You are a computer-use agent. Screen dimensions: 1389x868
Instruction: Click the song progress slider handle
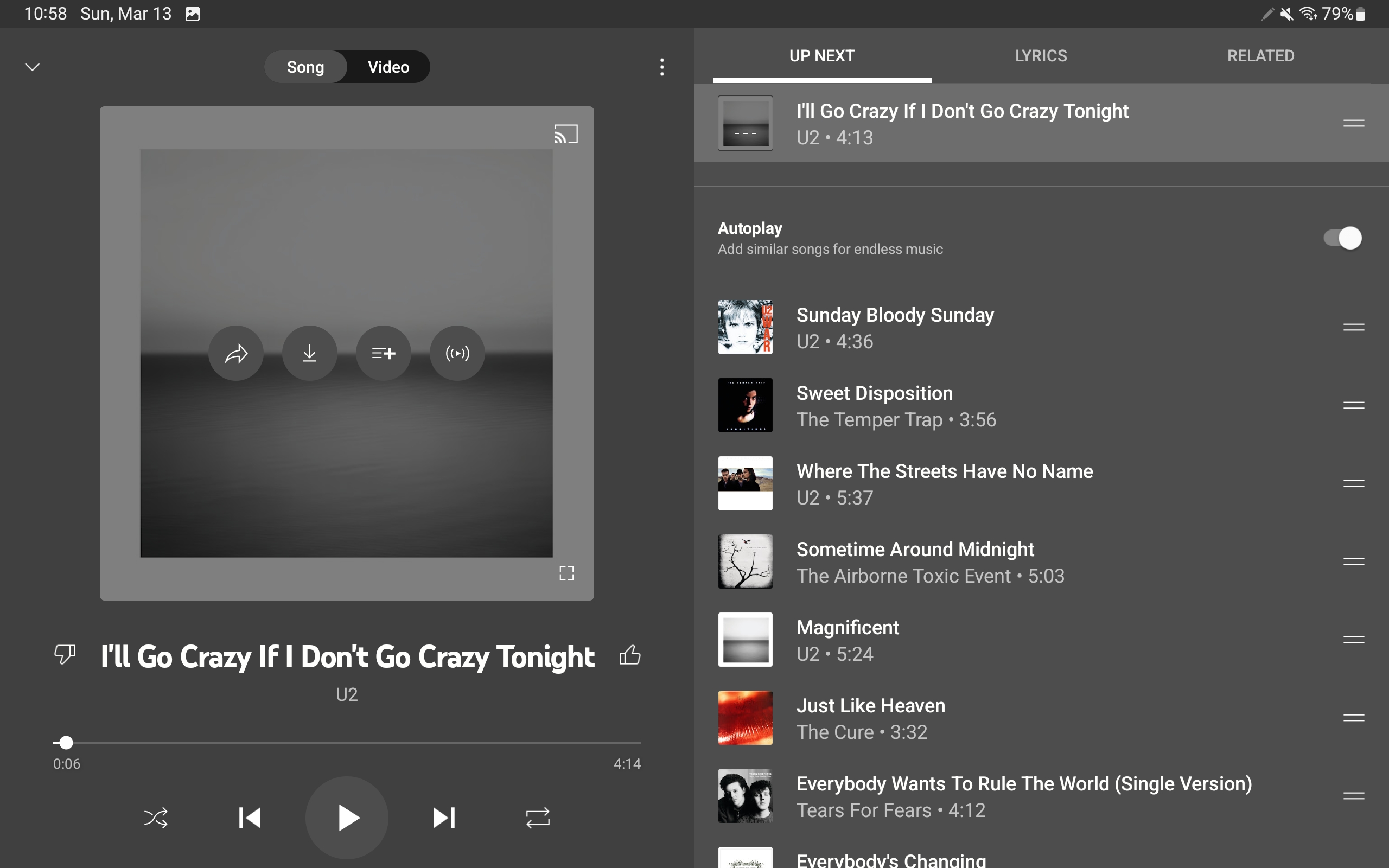click(67, 742)
